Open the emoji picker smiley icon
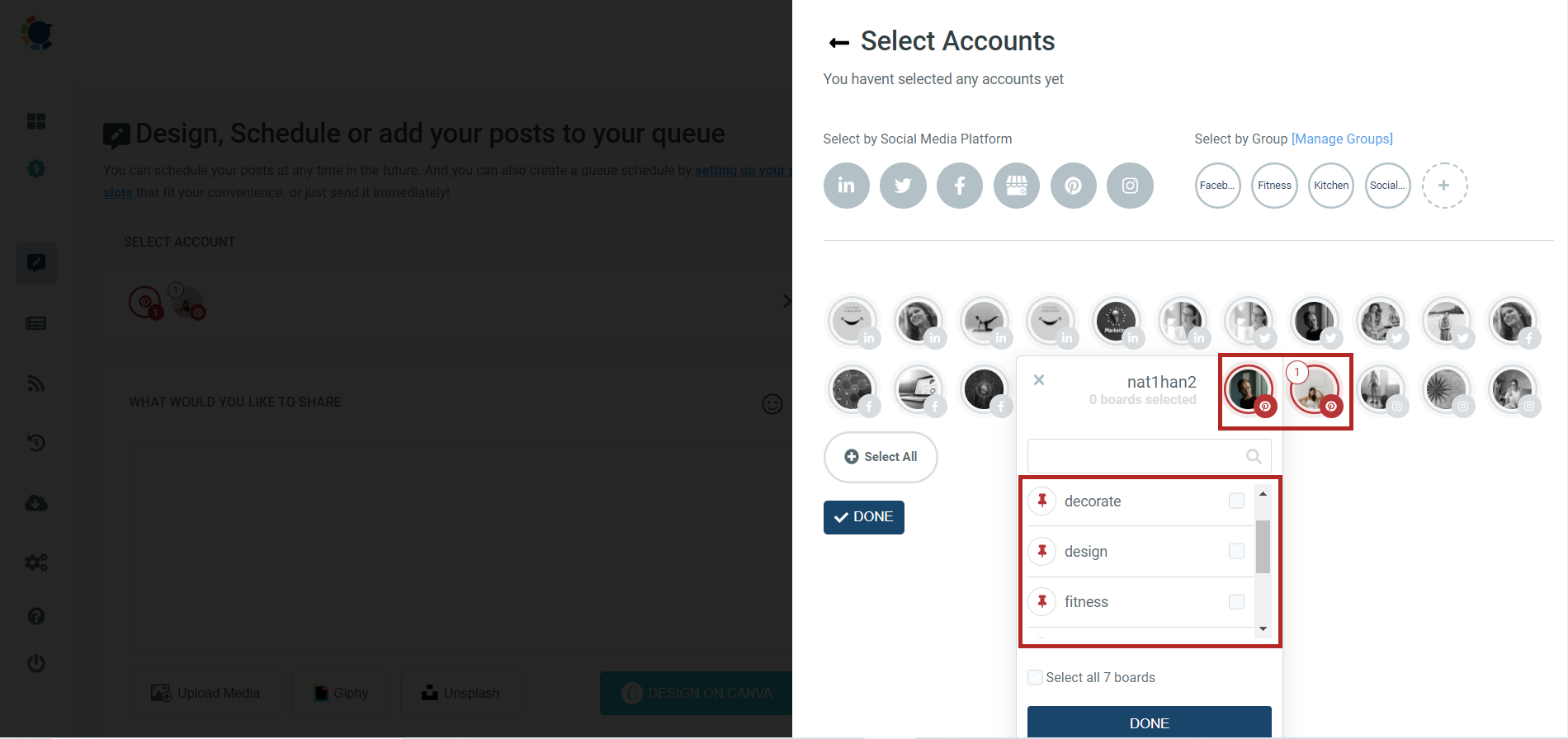 (x=772, y=403)
